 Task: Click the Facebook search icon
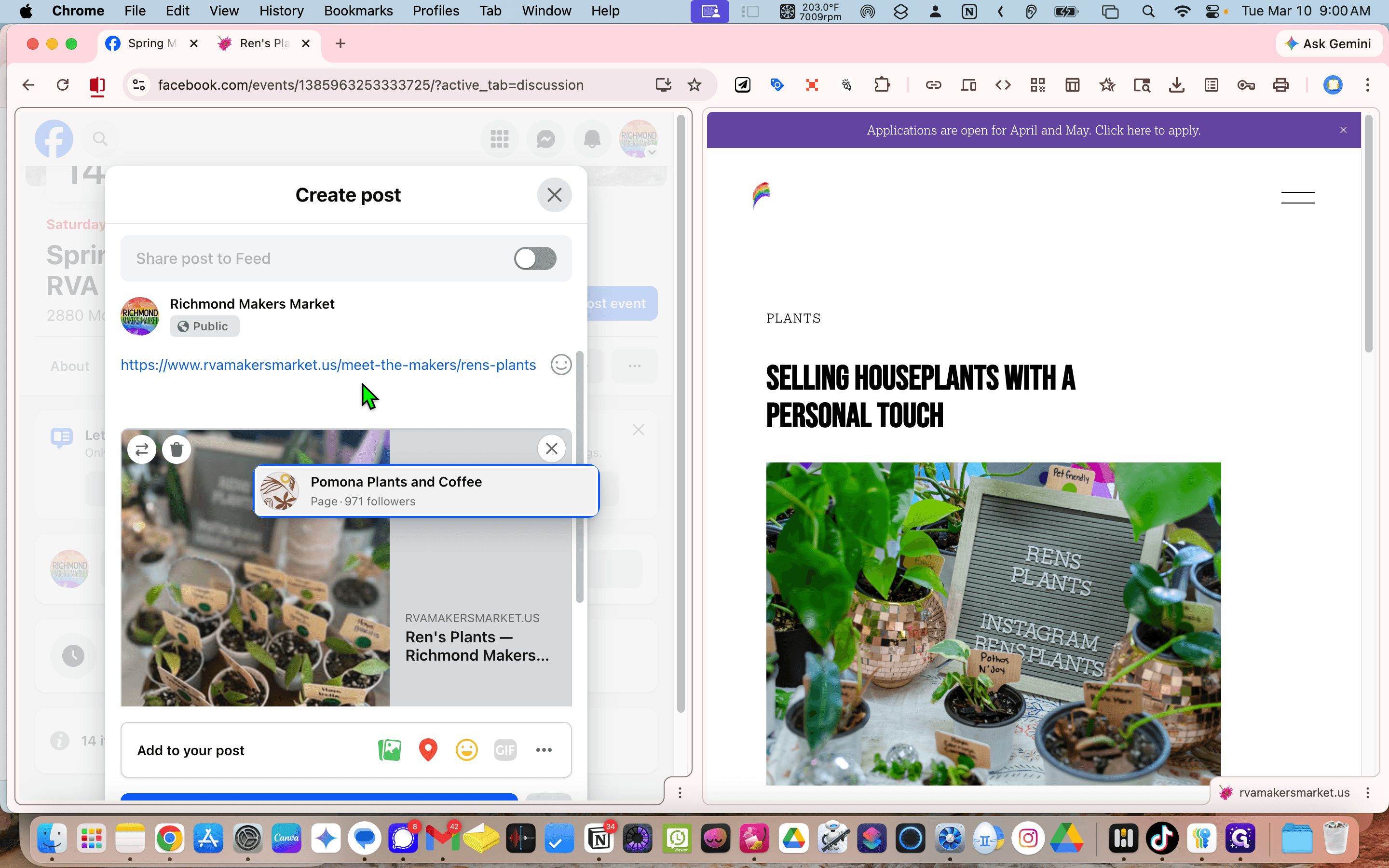tap(100, 138)
